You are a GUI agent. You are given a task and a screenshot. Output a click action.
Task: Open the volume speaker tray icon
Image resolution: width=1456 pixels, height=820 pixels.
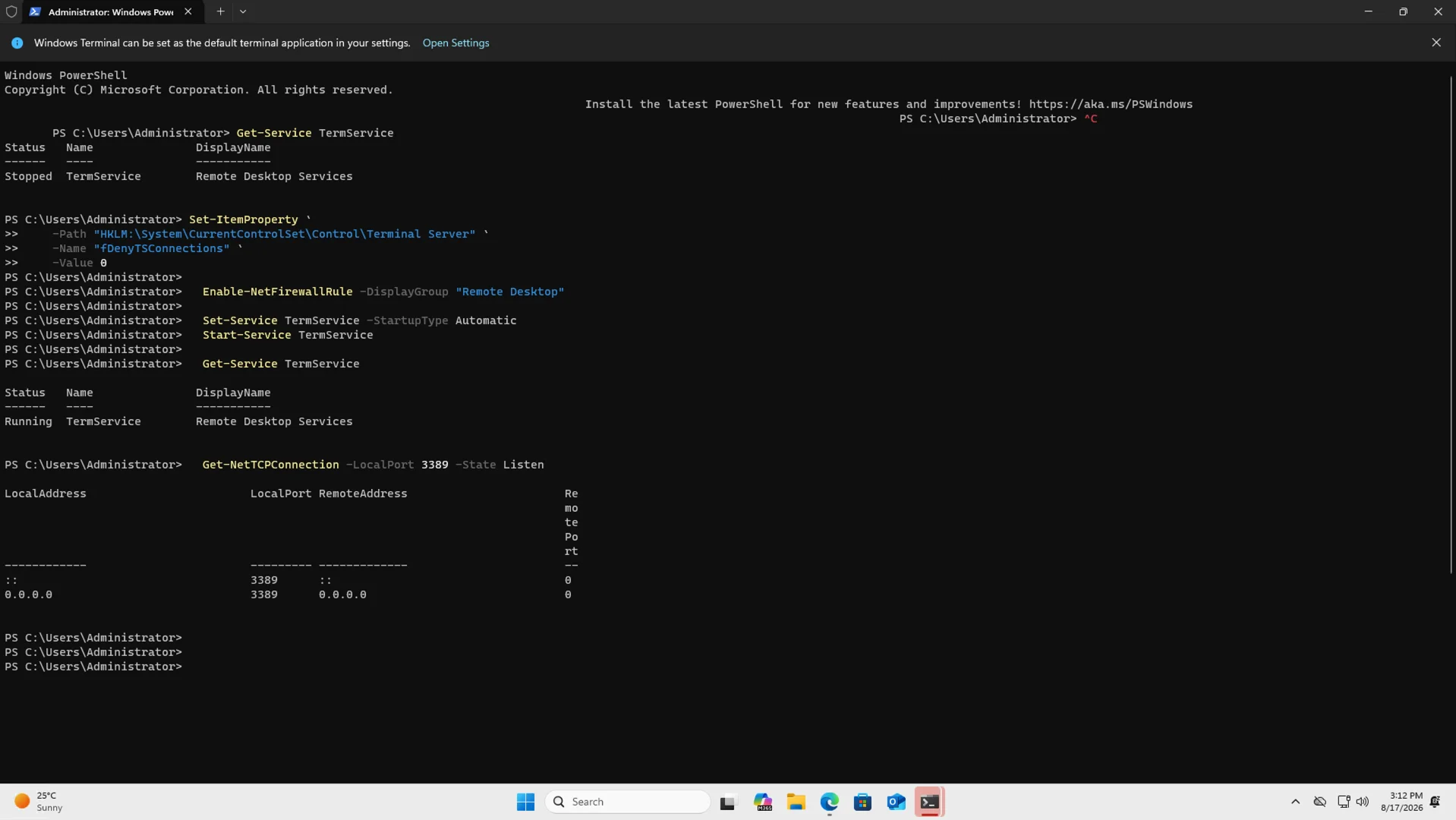pyautogui.click(x=1363, y=802)
